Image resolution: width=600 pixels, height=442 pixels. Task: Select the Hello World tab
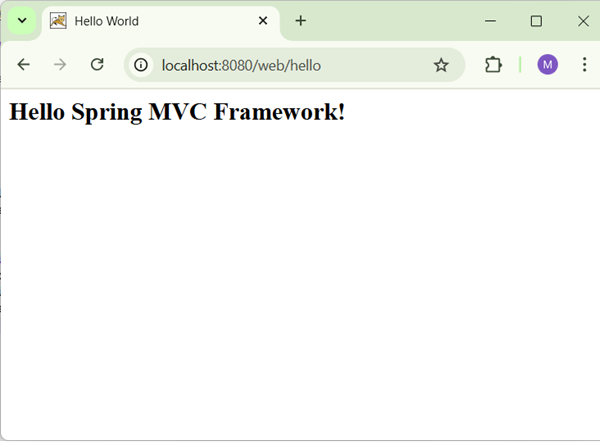[161, 21]
